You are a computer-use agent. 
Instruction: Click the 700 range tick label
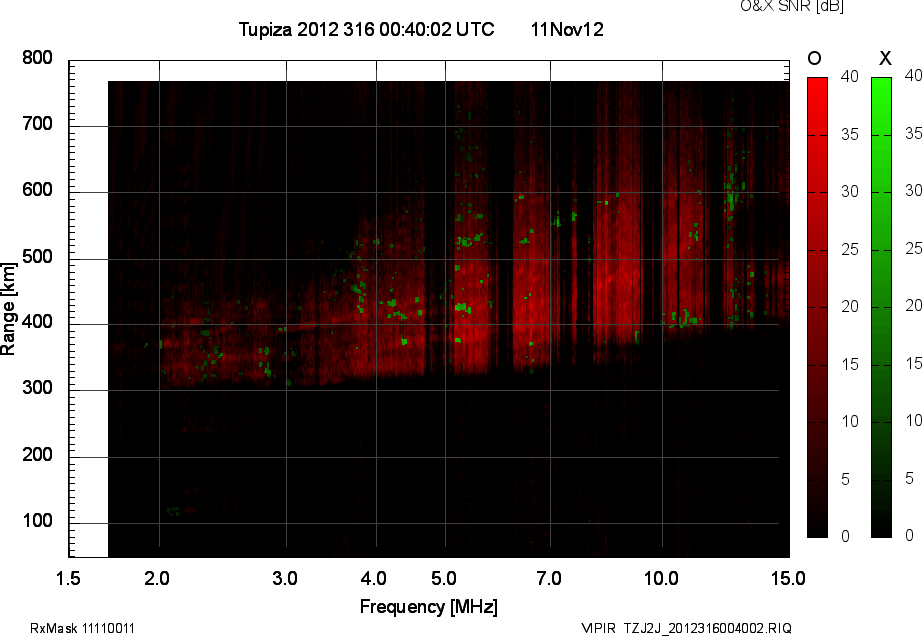click(37, 124)
